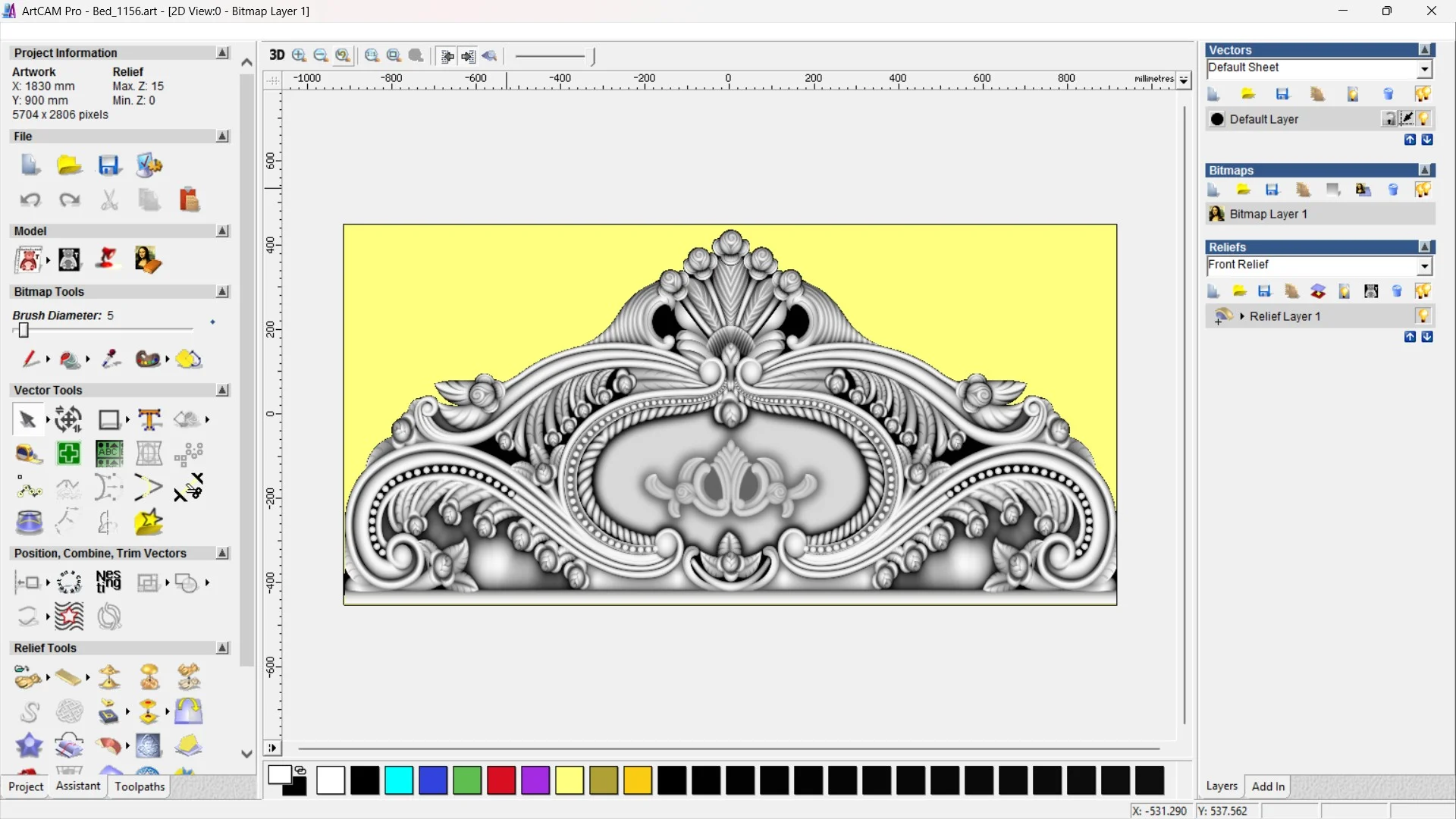Select the cyan color swatch
Viewport: 1456px width, 819px height.
click(x=399, y=780)
